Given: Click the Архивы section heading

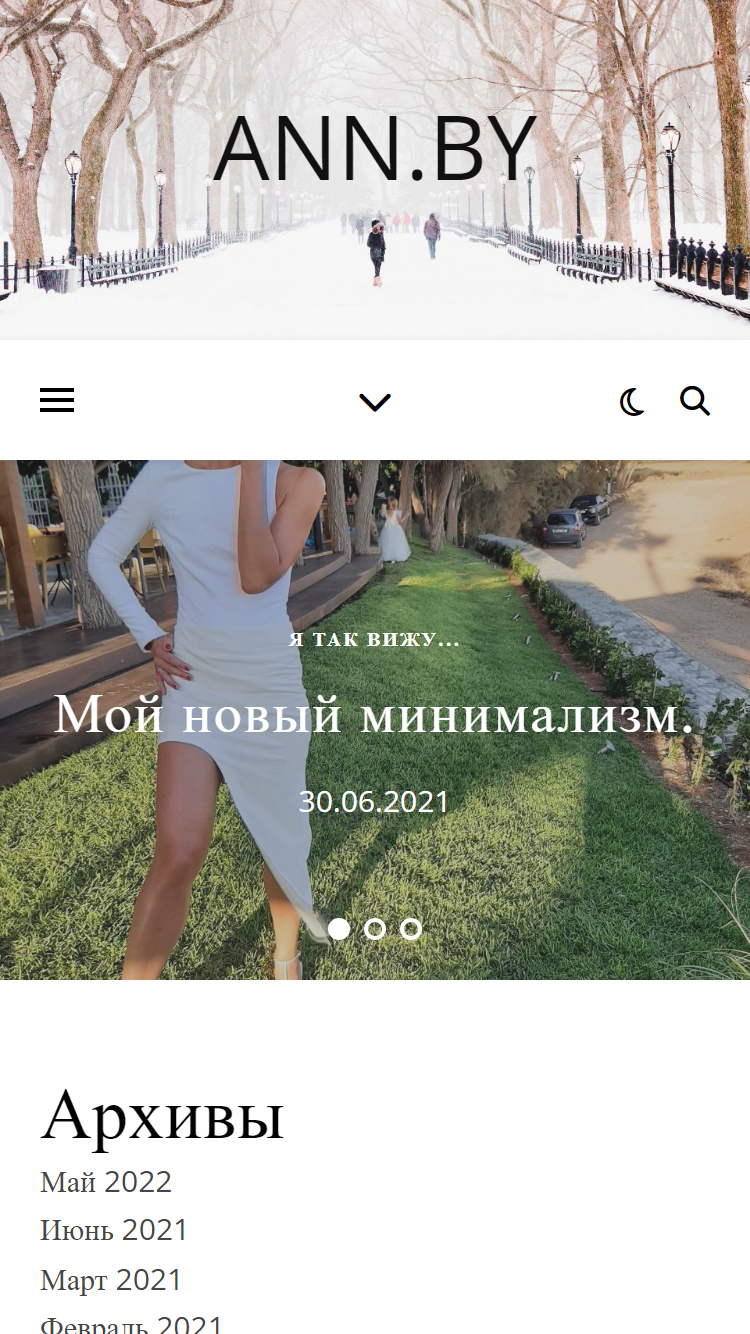Looking at the screenshot, I should (162, 1115).
